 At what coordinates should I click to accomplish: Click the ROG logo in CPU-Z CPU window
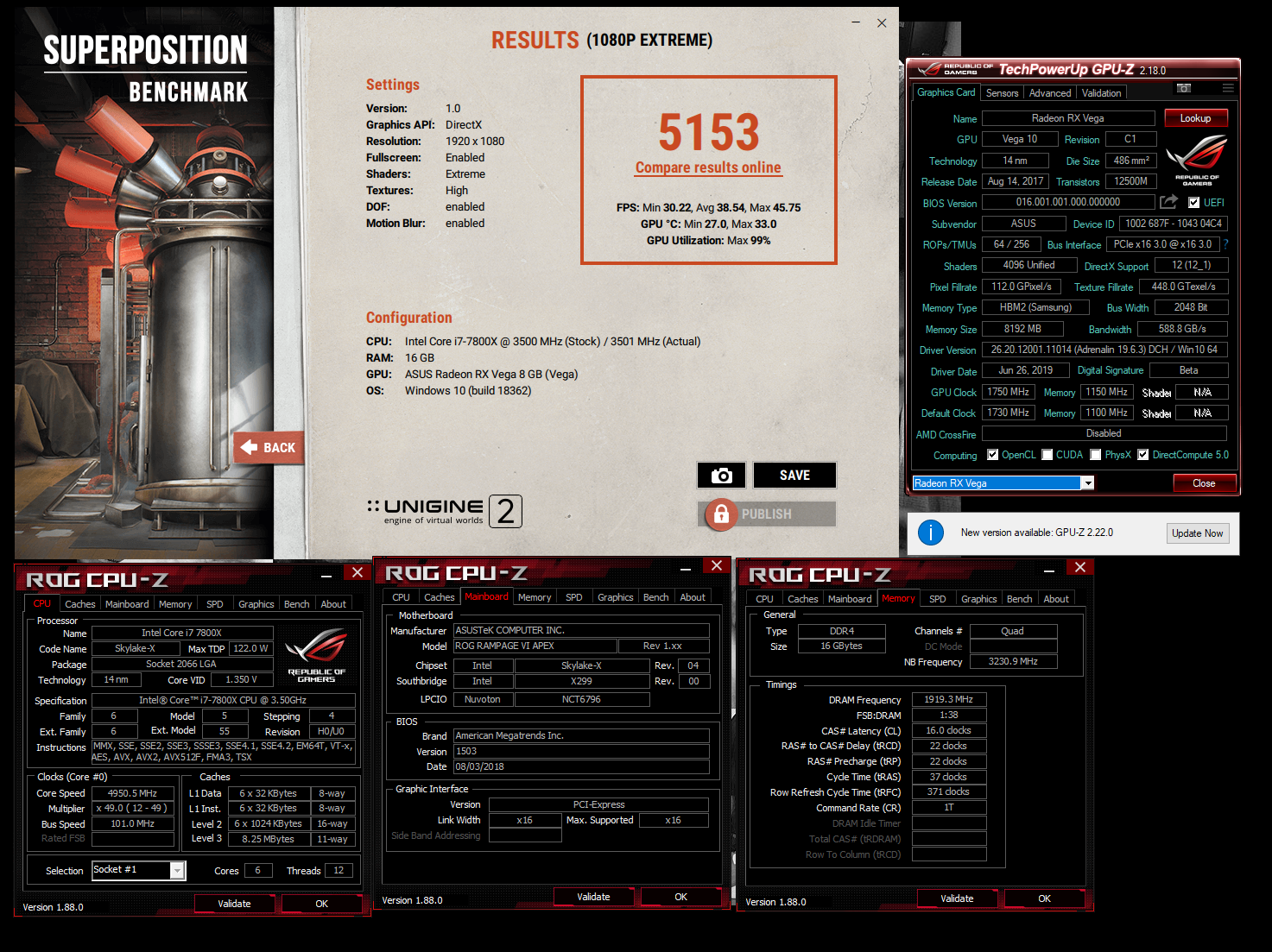(317, 655)
